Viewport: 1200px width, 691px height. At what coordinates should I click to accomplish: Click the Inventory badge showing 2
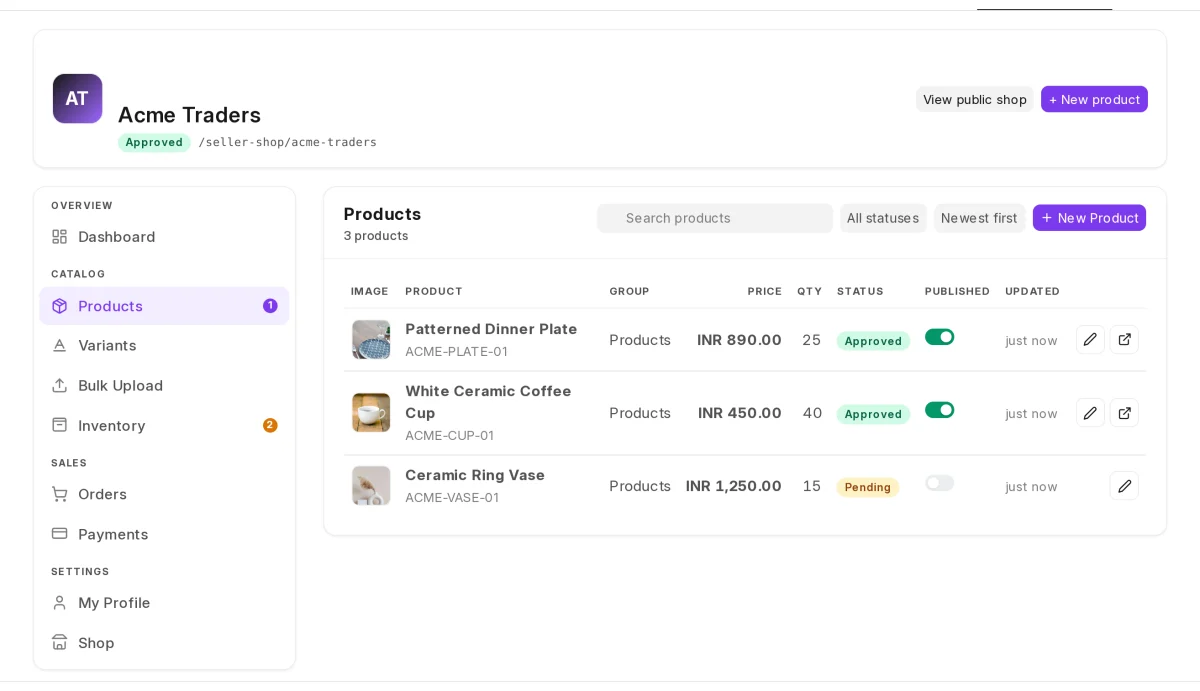pyautogui.click(x=270, y=425)
